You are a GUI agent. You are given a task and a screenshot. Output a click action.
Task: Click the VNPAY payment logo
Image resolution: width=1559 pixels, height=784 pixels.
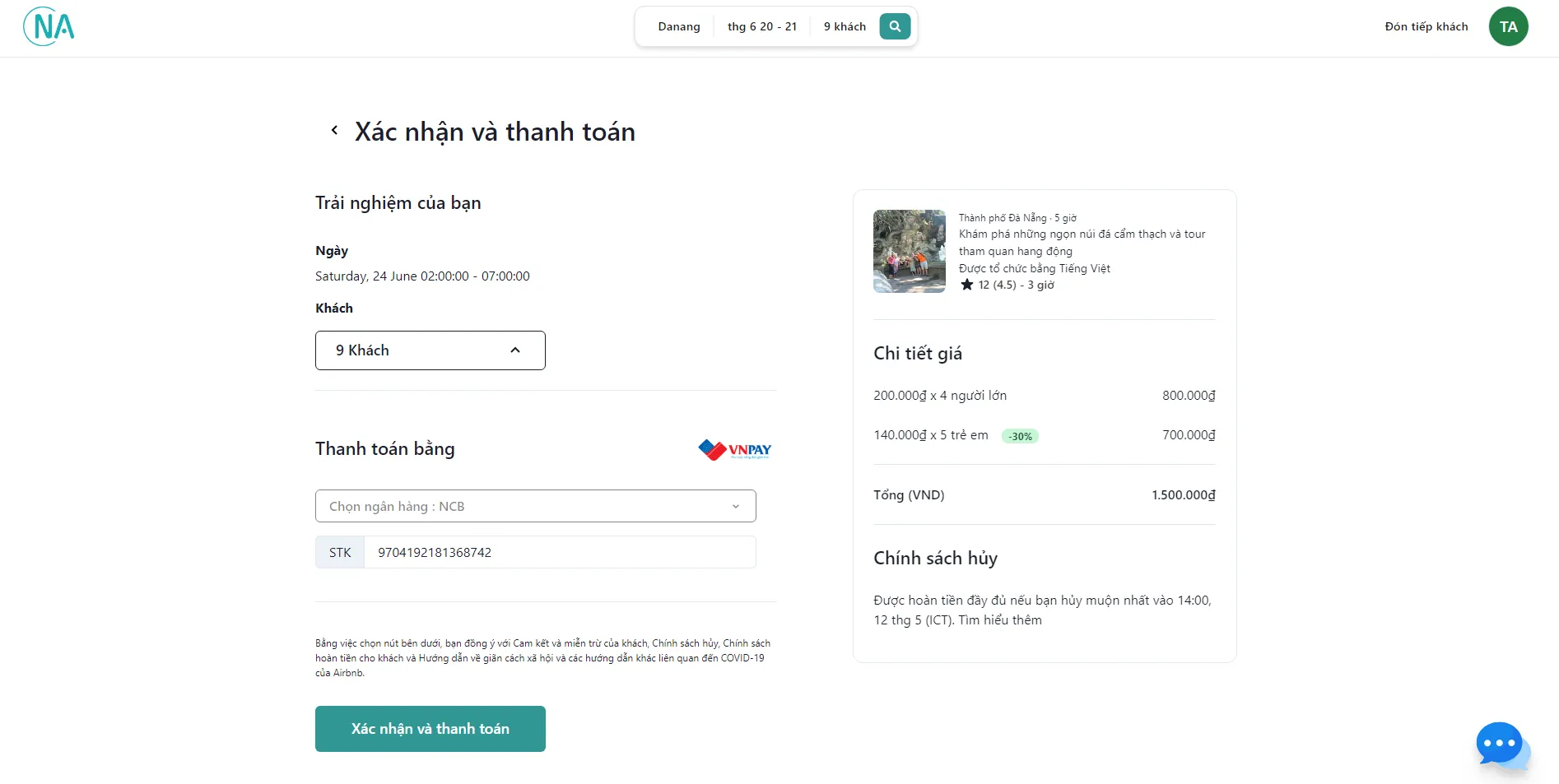click(x=735, y=449)
